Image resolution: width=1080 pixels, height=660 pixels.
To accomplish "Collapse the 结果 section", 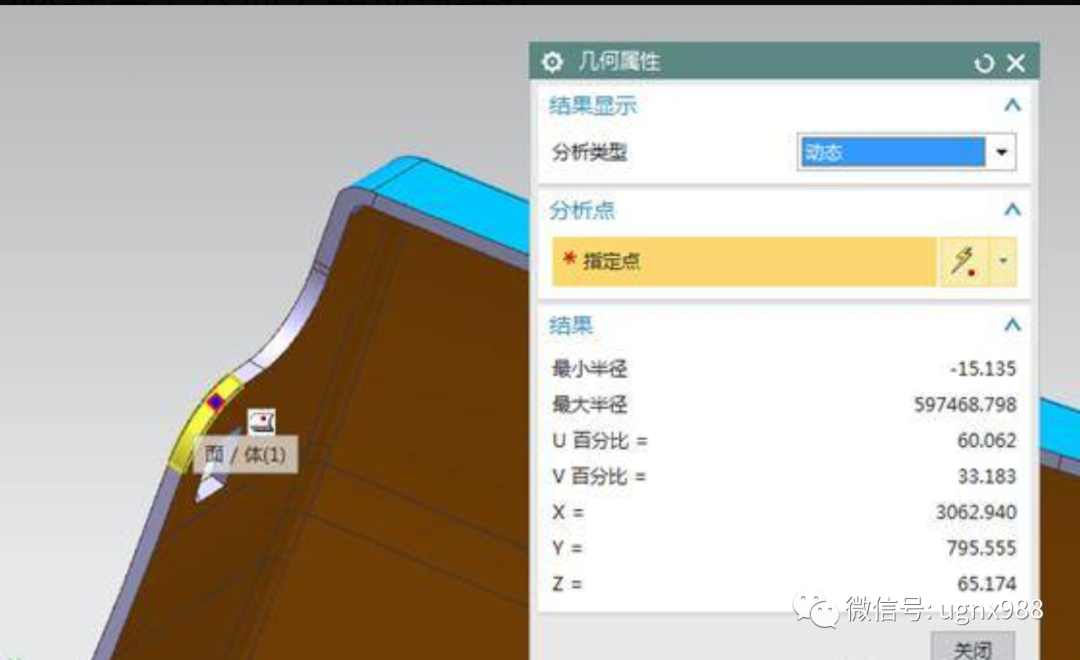I will (x=1011, y=324).
